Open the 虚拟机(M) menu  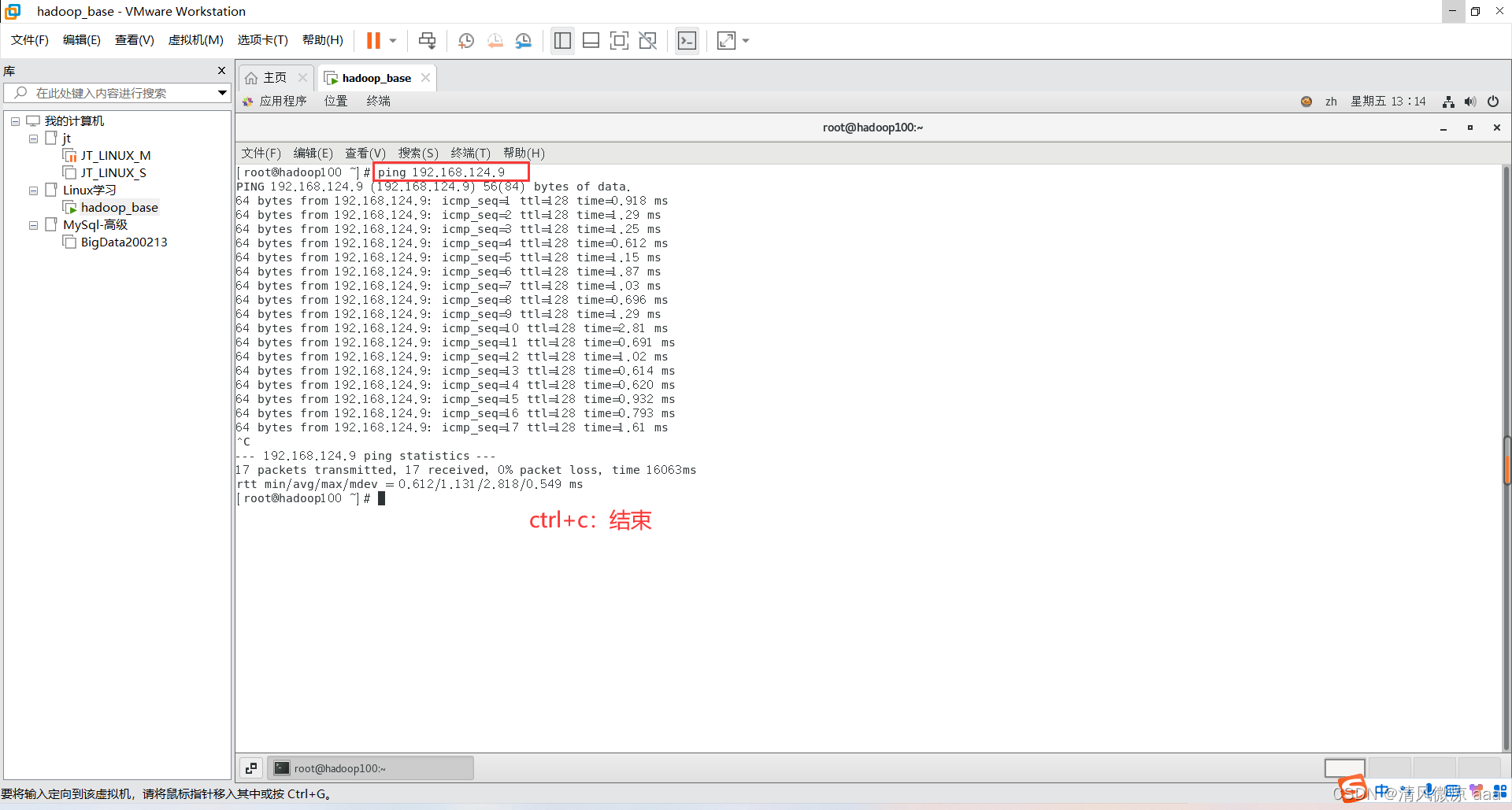point(196,40)
